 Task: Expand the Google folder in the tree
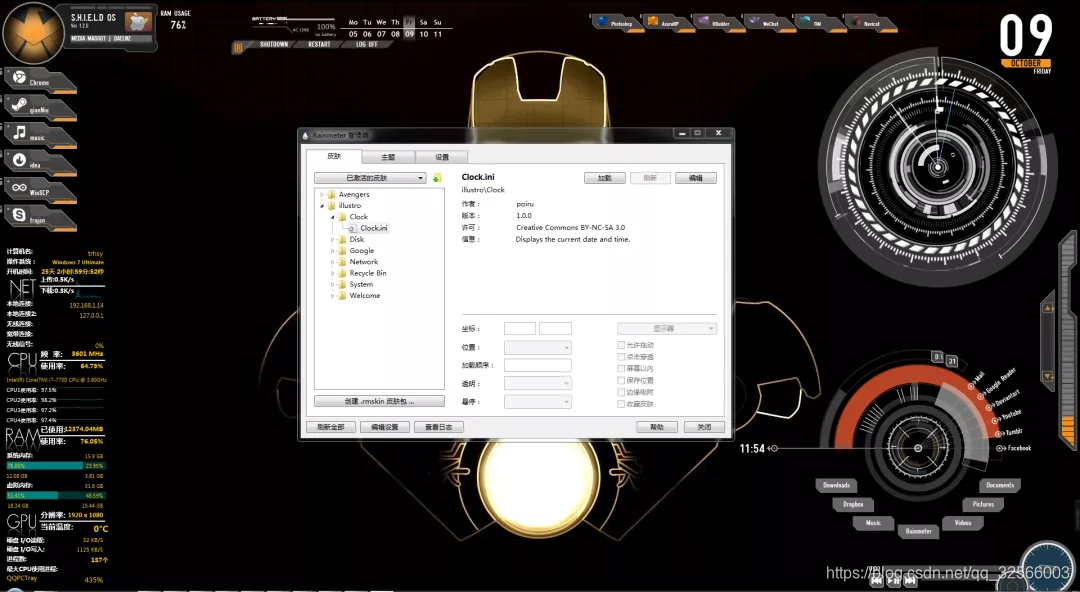pyautogui.click(x=333, y=251)
